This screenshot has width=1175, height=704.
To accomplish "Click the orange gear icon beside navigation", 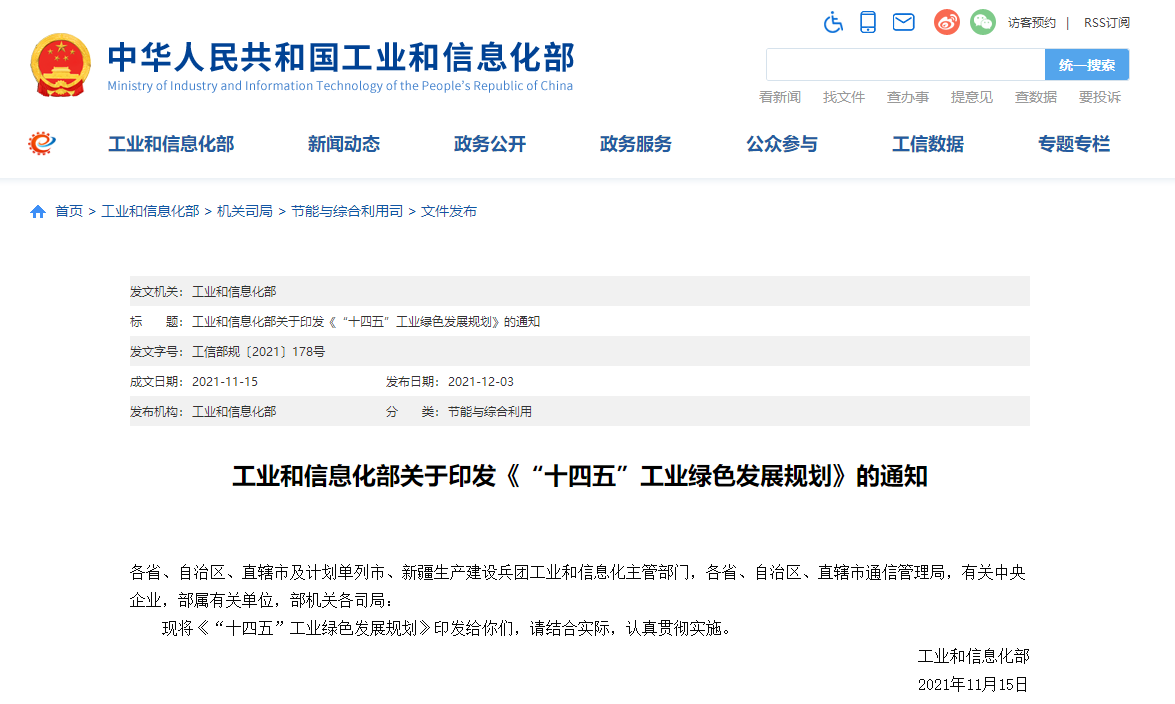I will pyautogui.click(x=42, y=144).
